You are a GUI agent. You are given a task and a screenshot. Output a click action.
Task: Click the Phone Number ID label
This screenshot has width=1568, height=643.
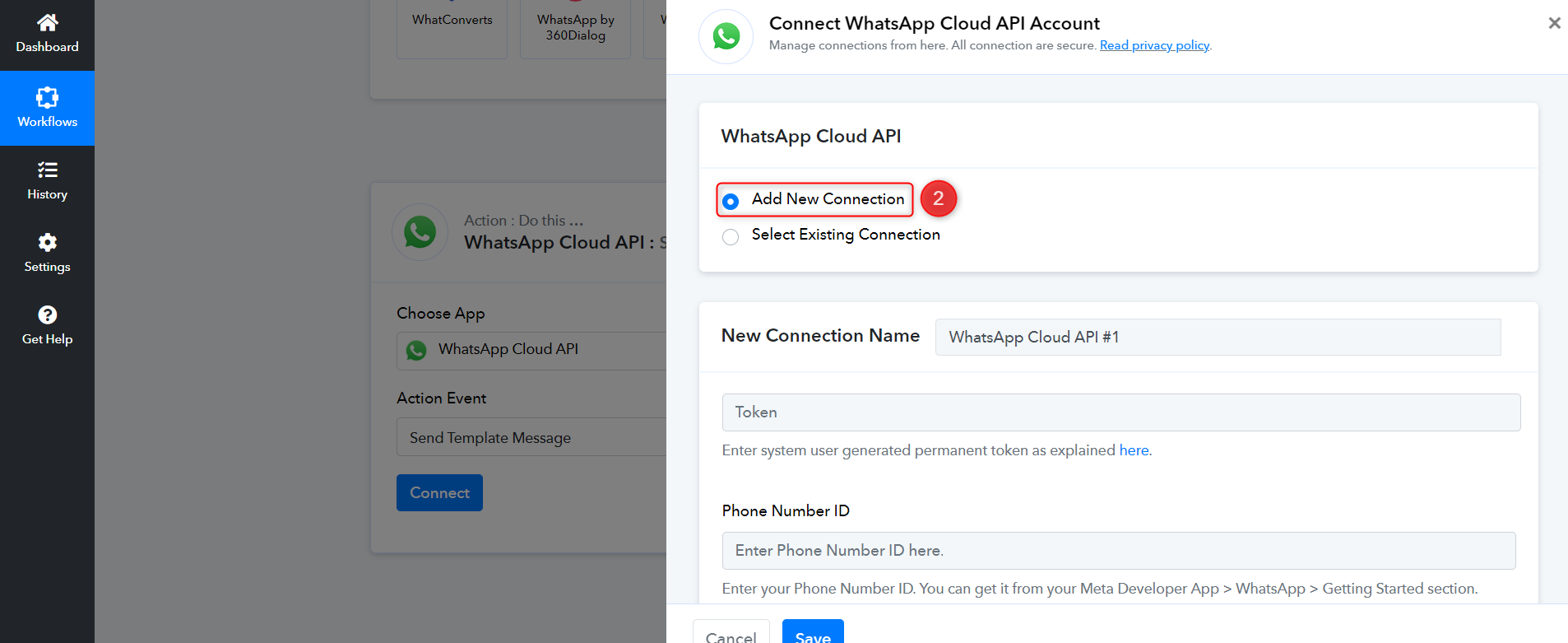coord(786,510)
